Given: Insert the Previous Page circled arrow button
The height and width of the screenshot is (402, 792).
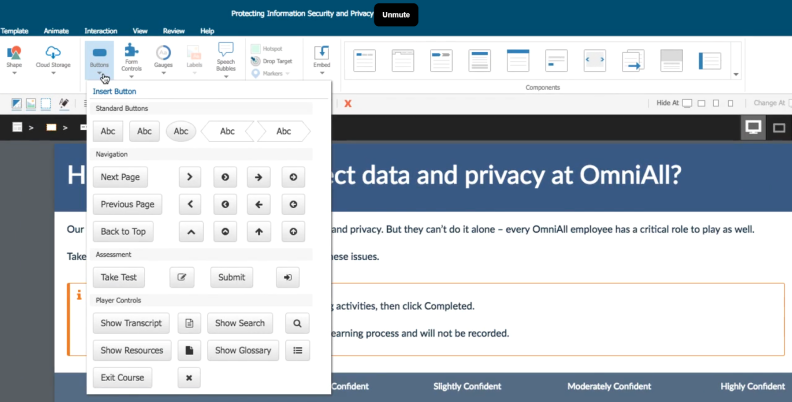Looking at the screenshot, I should [x=293, y=205].
